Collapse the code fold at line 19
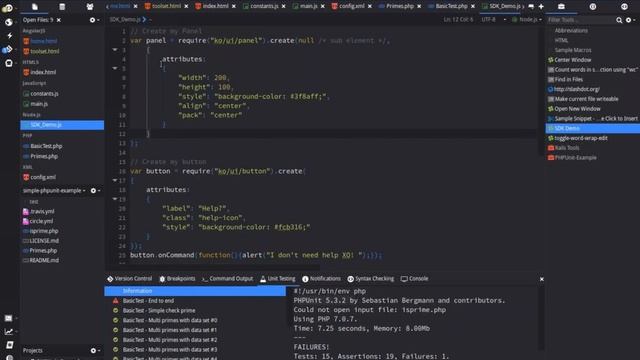Viewport: 640px width, 360px height. [115, 199]
